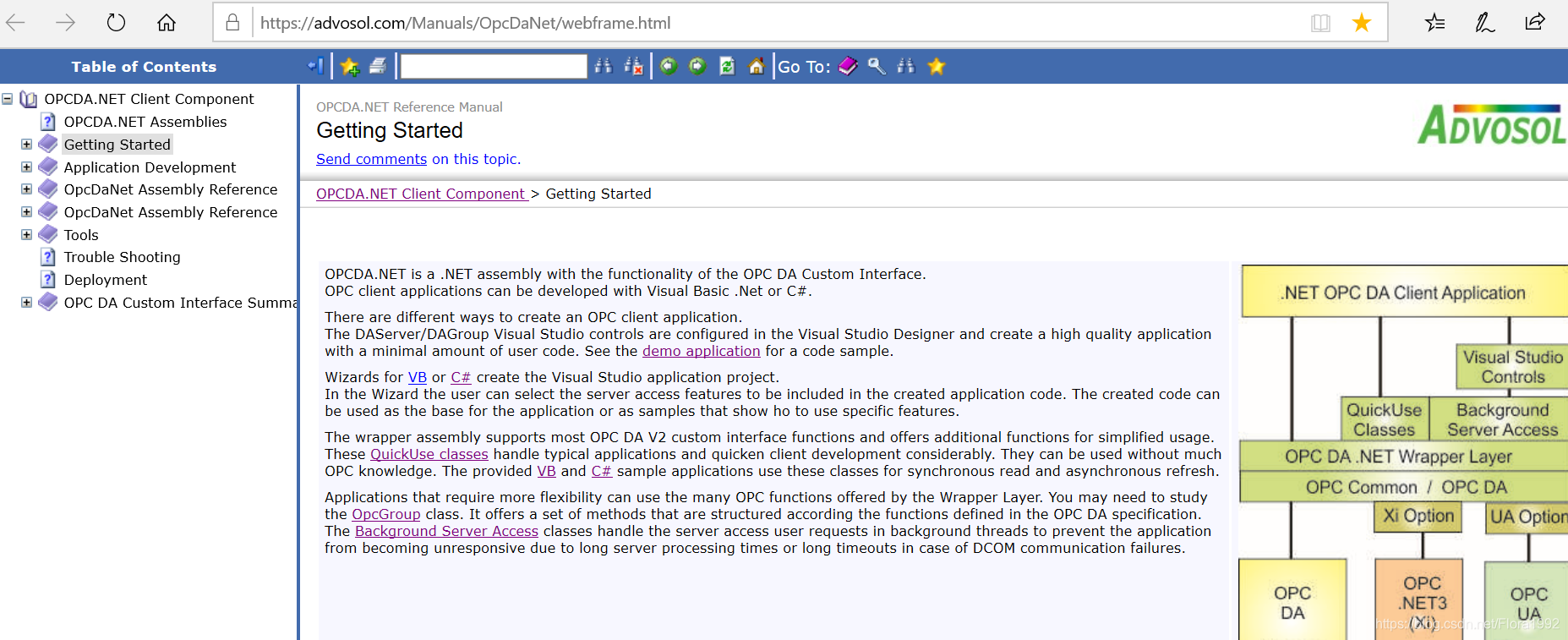Open Trouble Shooting topic
This screenshot has width=1568, height=640.
pos(122,257)
